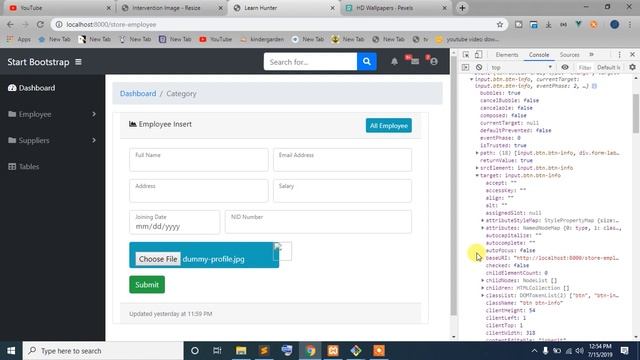
Task: Switch to the Elements tab
Action: pos(507,55)
